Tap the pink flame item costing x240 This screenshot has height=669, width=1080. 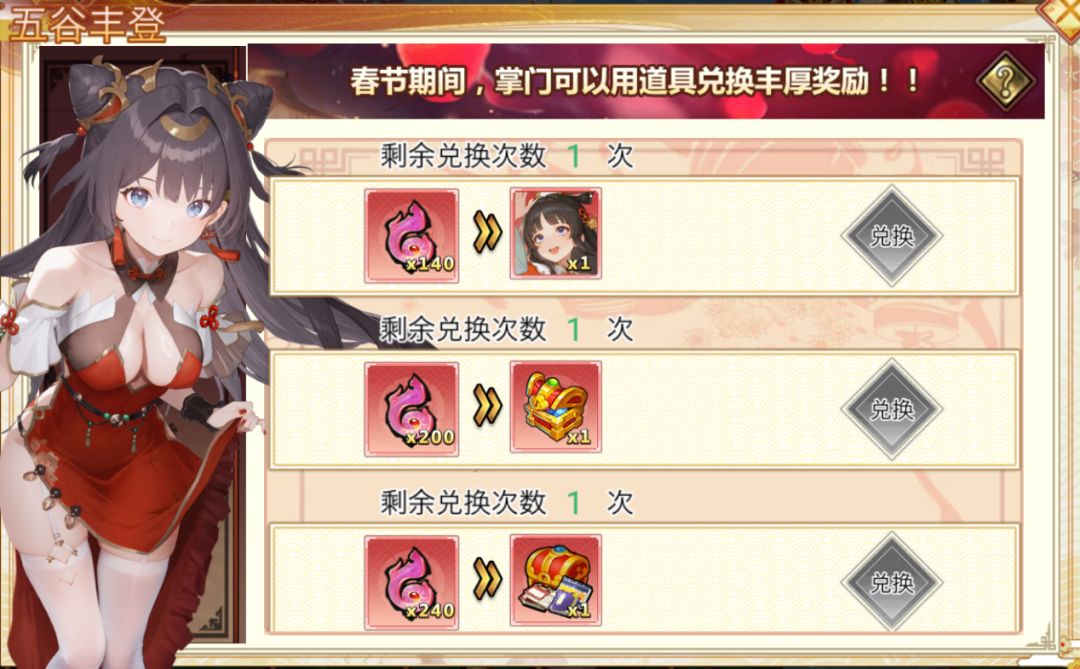411,583
